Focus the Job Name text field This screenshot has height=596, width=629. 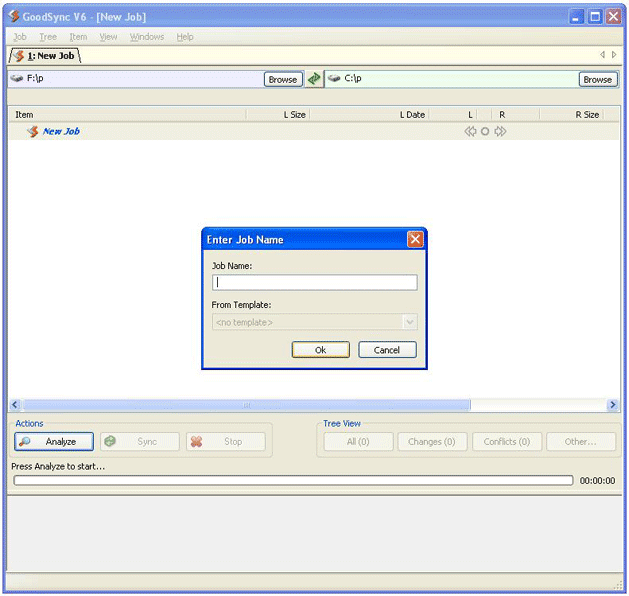pos(314,282)
